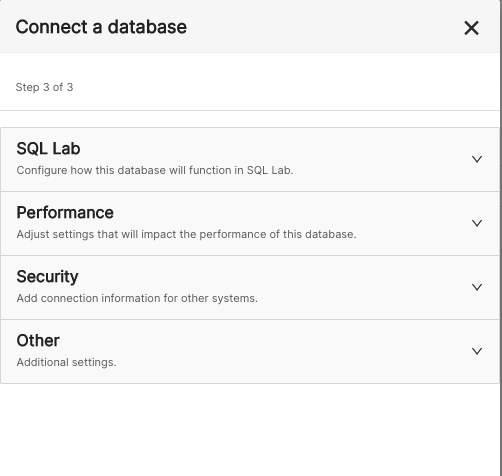The width and height of the screenshot is (502, 476).
Task: Click the Other heading
Action: pyautogui.click(x=38, y=340)
